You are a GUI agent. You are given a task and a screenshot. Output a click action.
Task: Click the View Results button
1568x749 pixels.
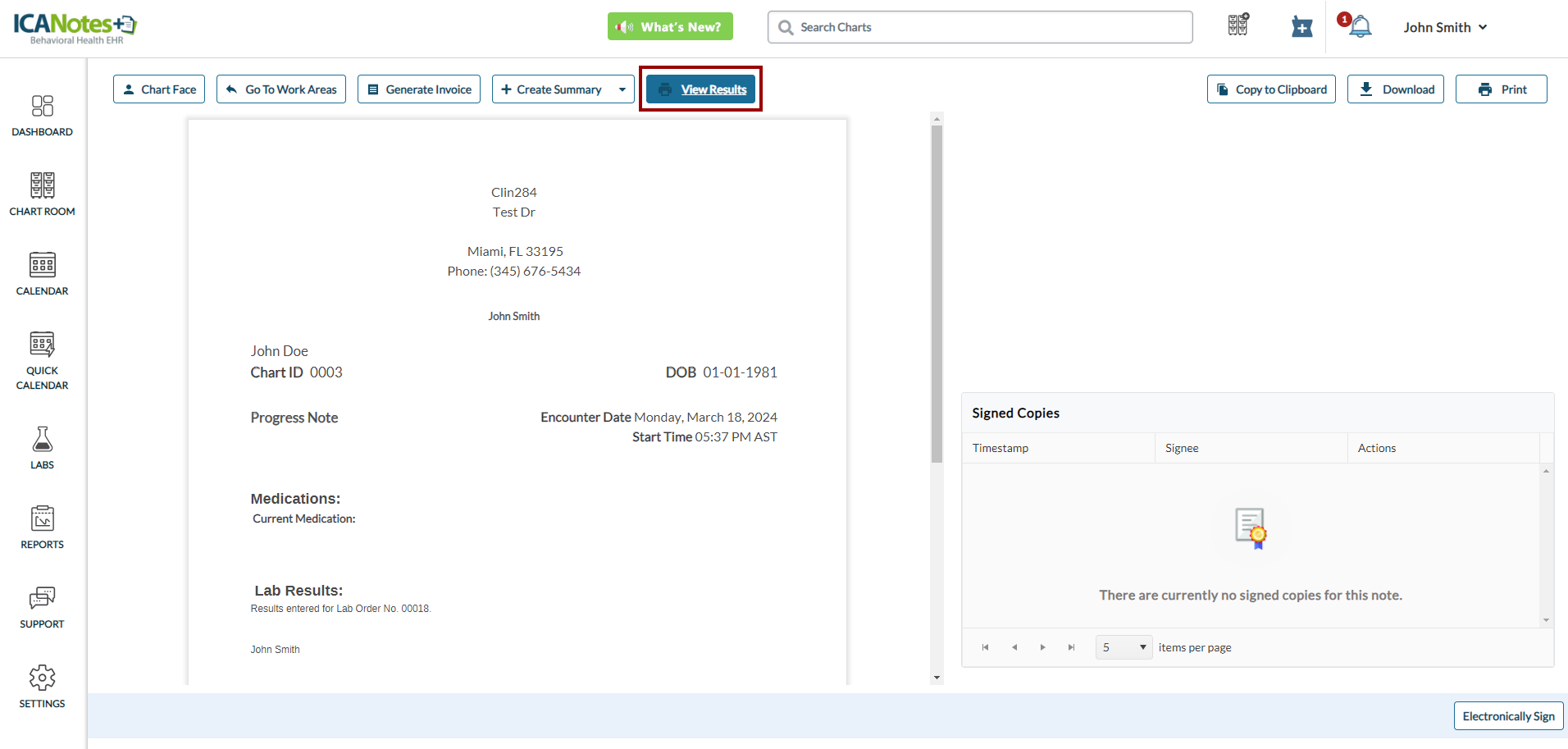pos(700,89)
